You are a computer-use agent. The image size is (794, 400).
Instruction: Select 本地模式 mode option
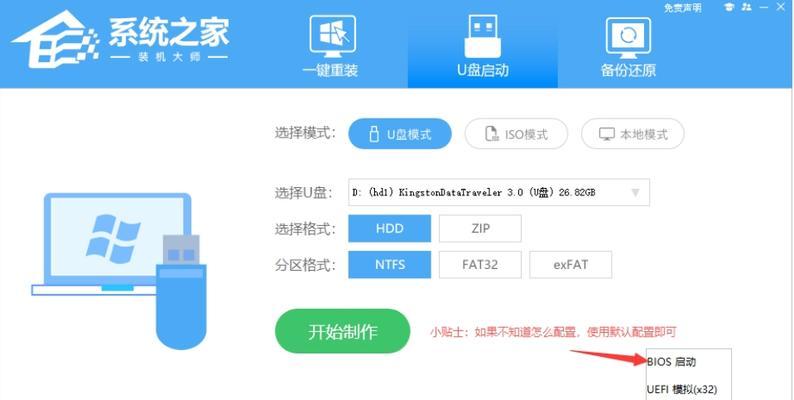coord(632,134)
